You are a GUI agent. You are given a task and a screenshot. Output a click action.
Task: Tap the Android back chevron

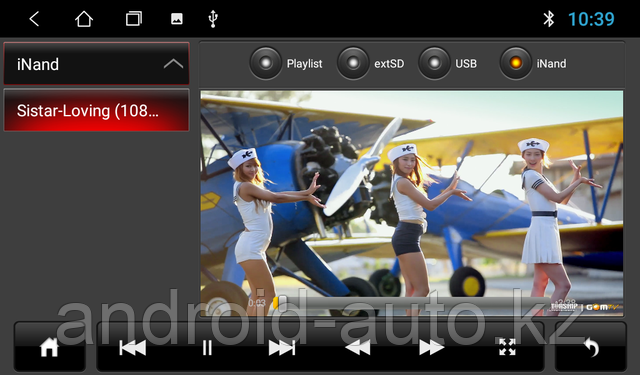34,19
